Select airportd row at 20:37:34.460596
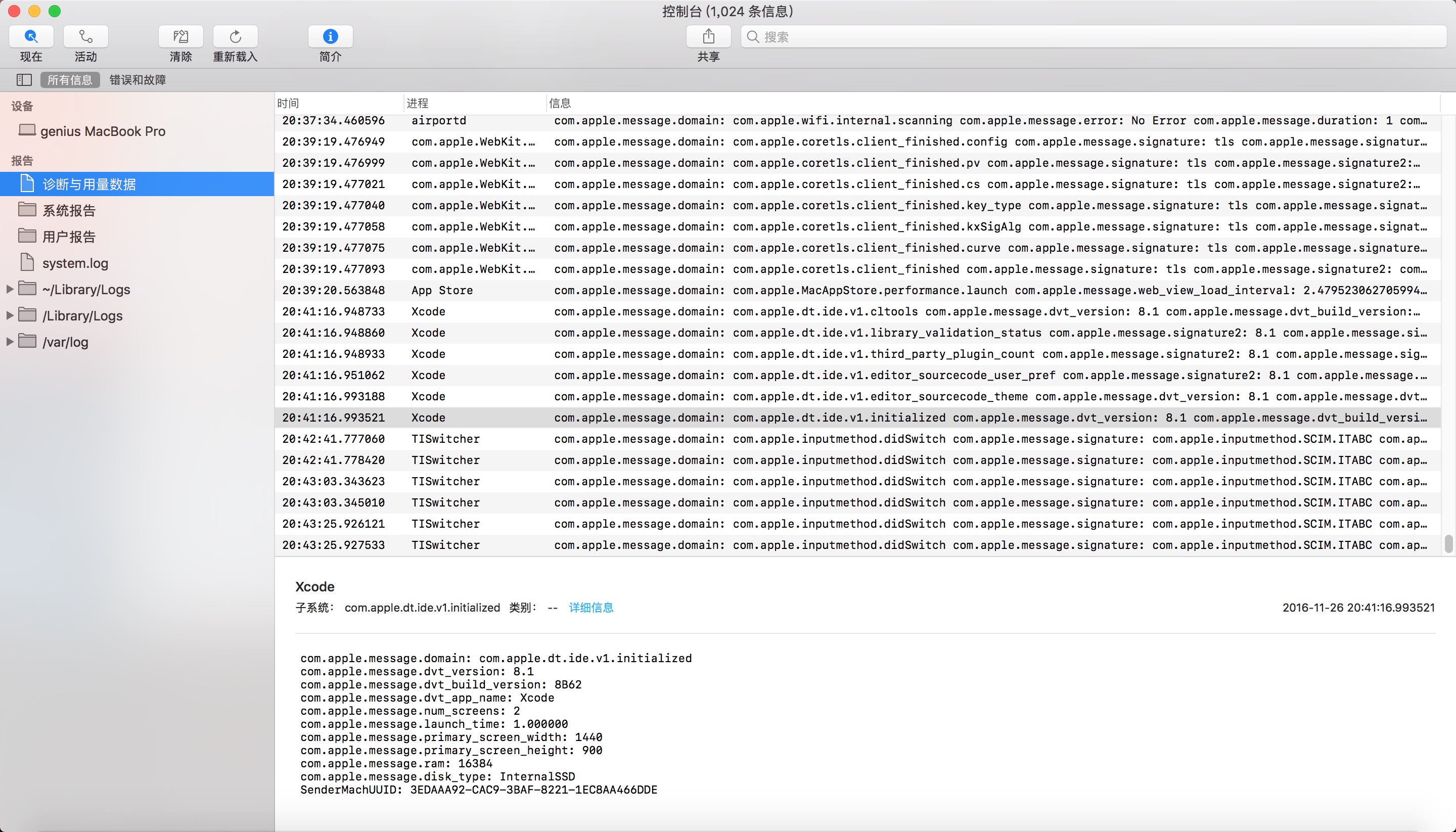 [857, 121]
